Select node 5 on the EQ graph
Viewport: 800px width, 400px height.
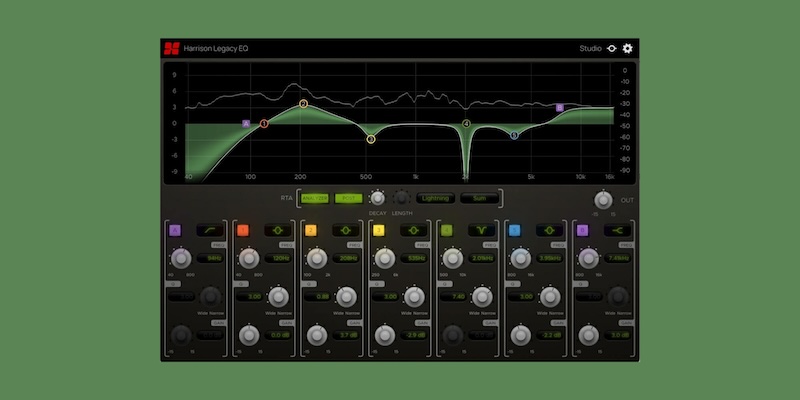[x=514, y=135]
